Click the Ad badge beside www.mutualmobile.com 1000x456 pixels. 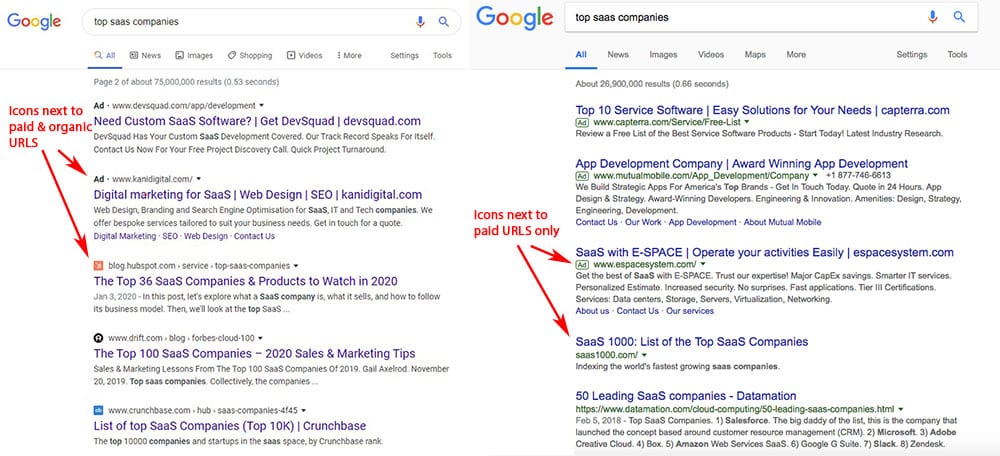pos(582,175)
